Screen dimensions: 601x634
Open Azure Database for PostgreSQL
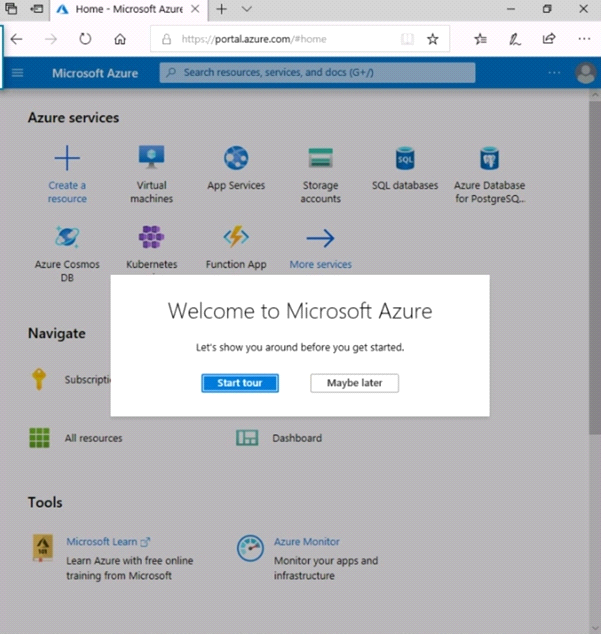tap(489, 175)
